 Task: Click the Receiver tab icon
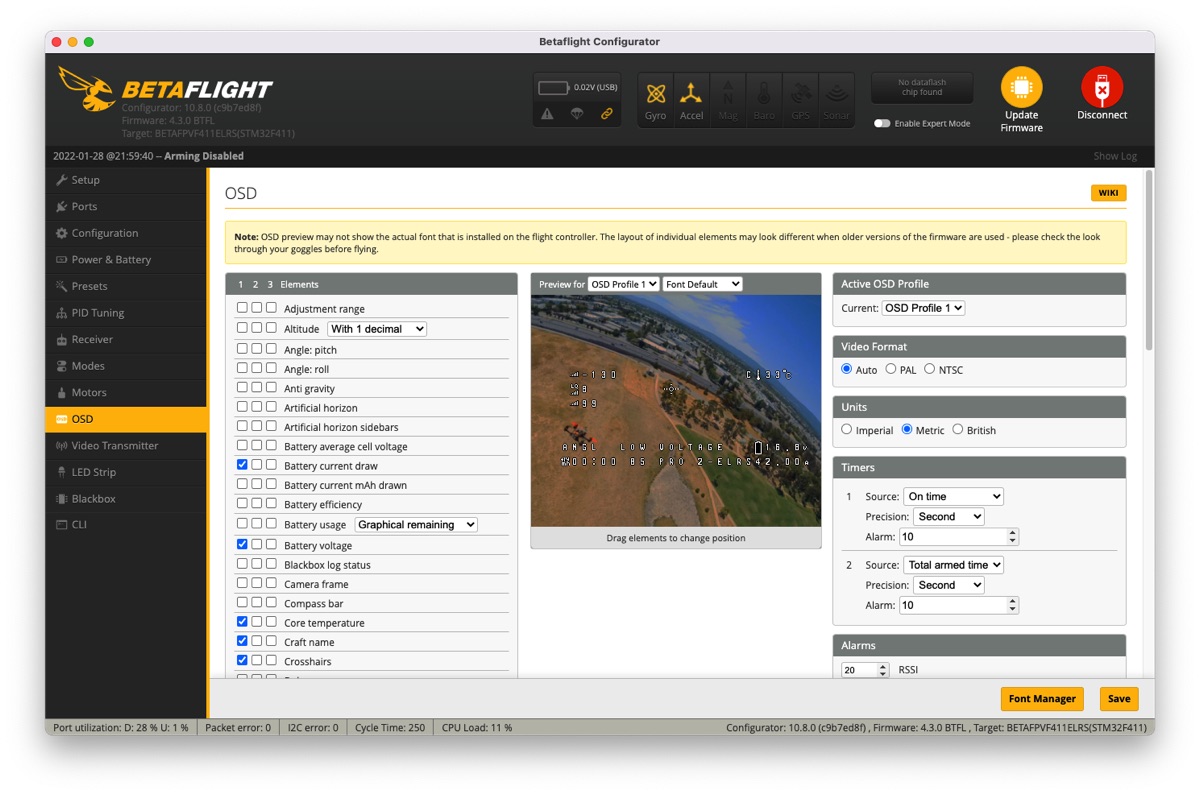[x=62, y=339]
